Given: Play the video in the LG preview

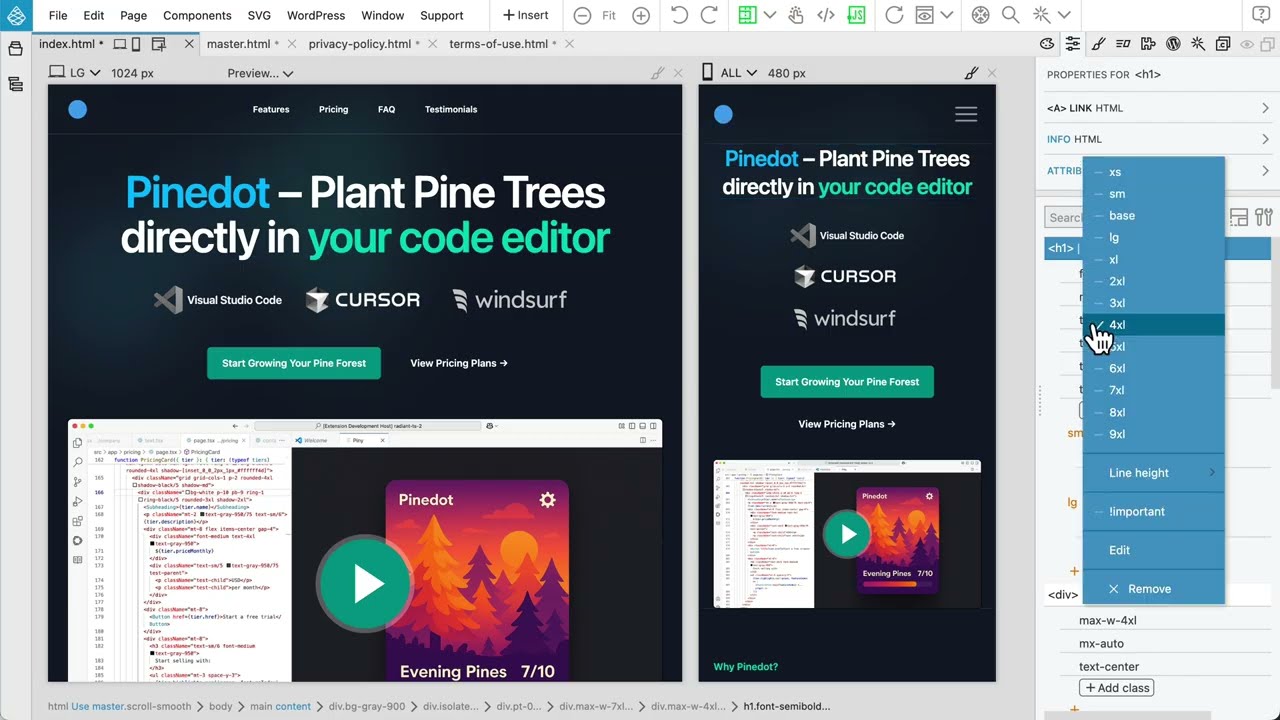Looking at the screenshot, I should click(364, 585).
